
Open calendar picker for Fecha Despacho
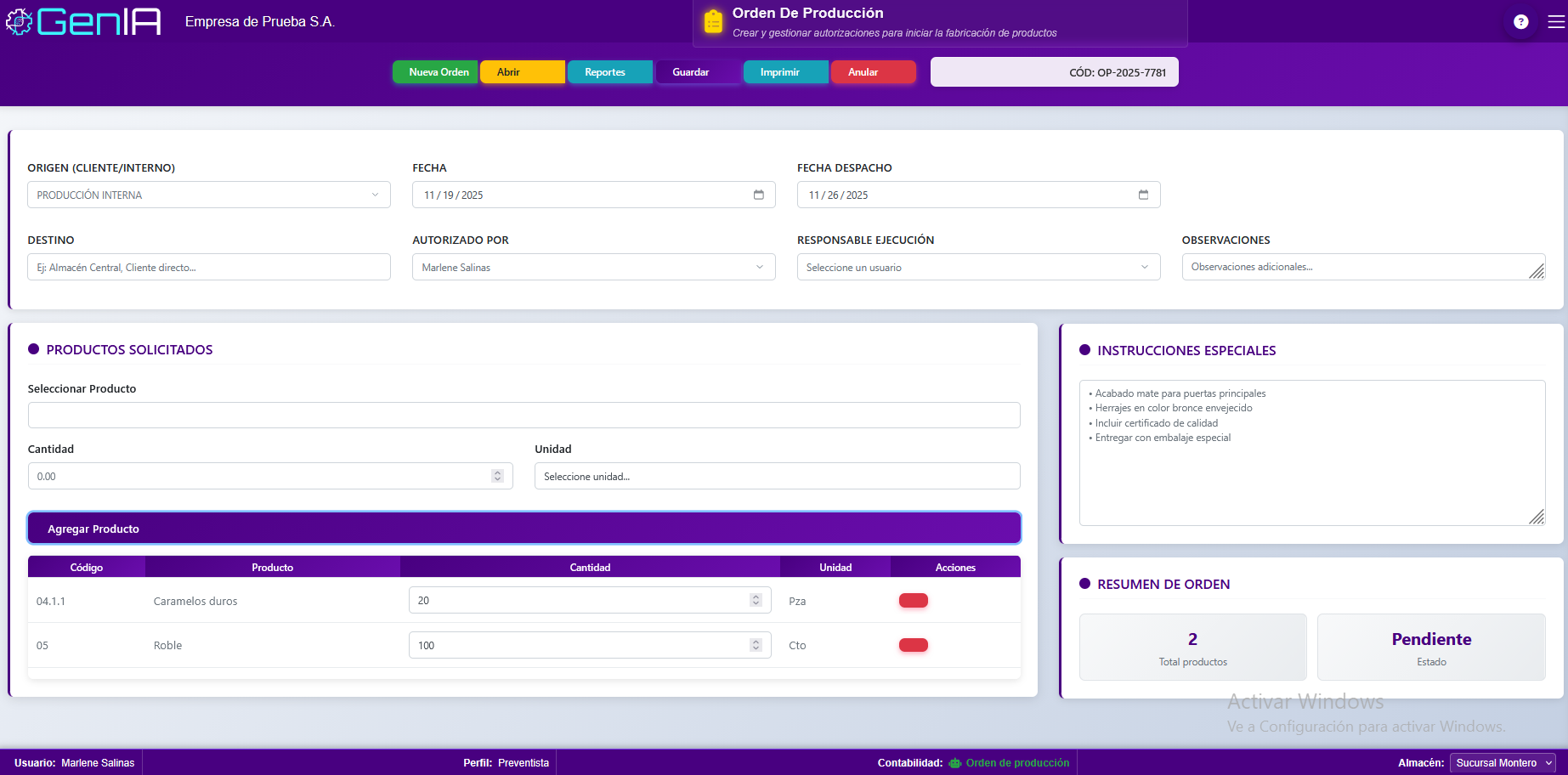click(1143, 195)
